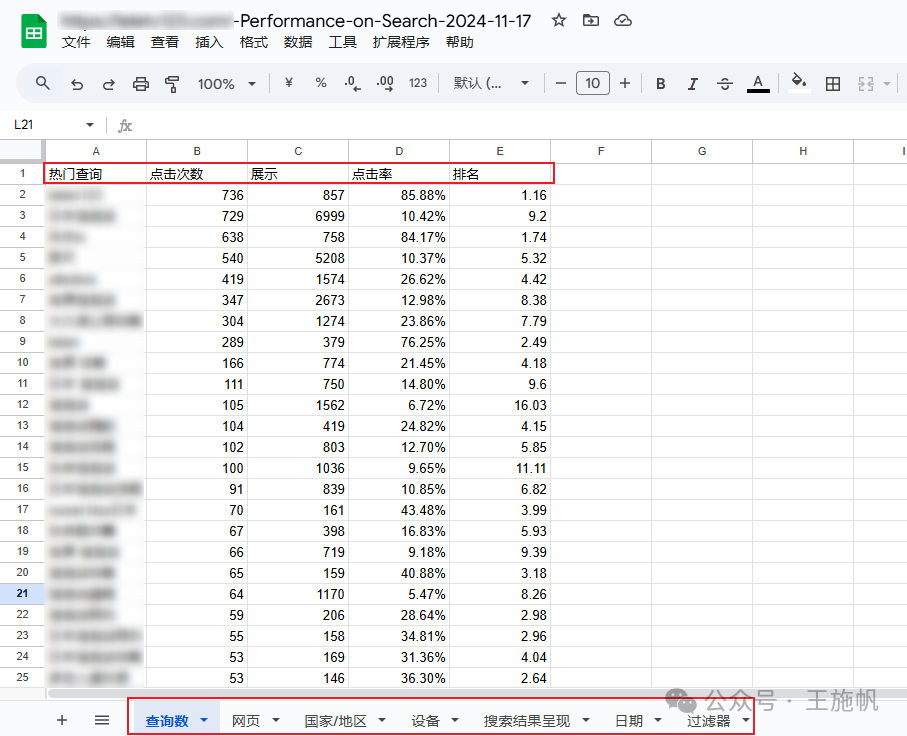
Task: Open the fill color picker
Action: click(799, 83)
